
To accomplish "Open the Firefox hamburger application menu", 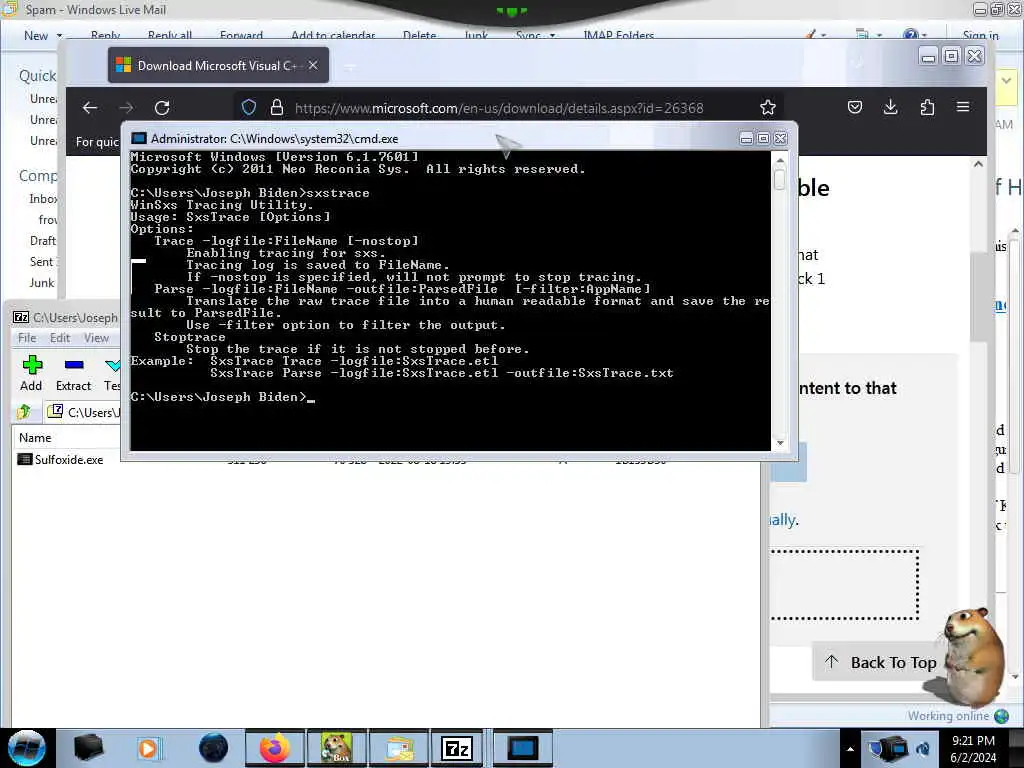I will point(963,107).
